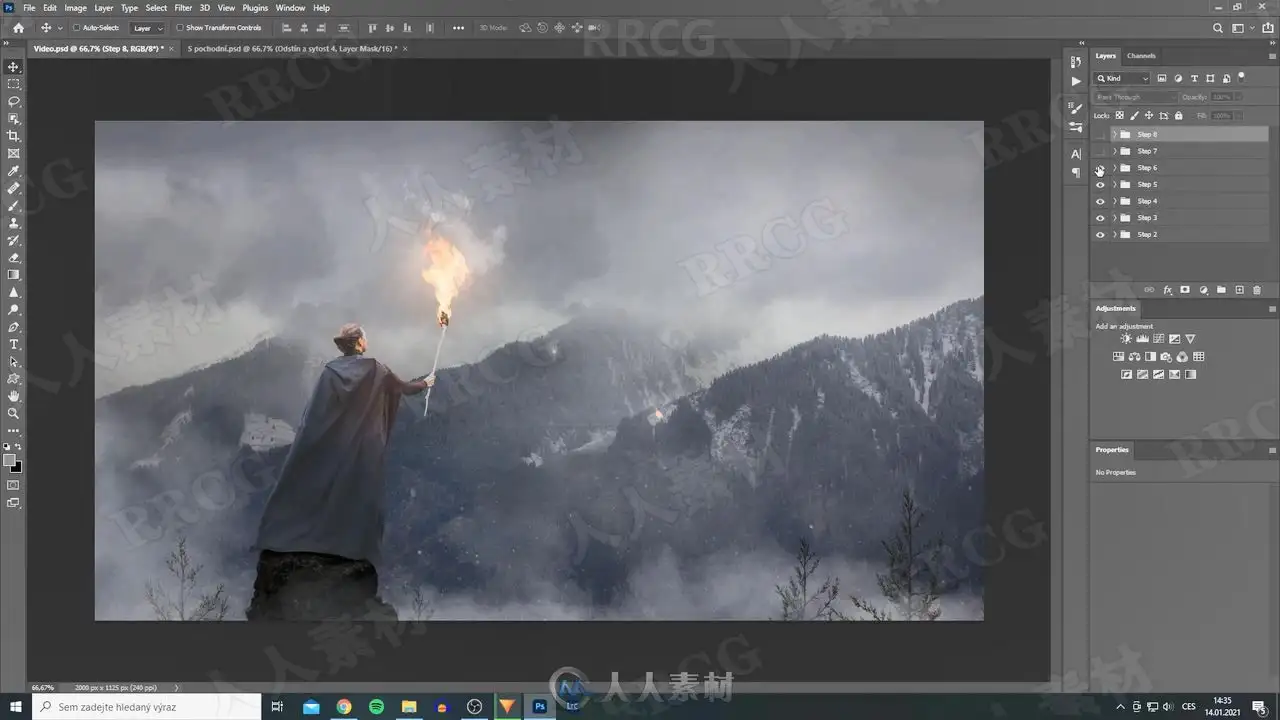Click the foreground color swatch

10,461
